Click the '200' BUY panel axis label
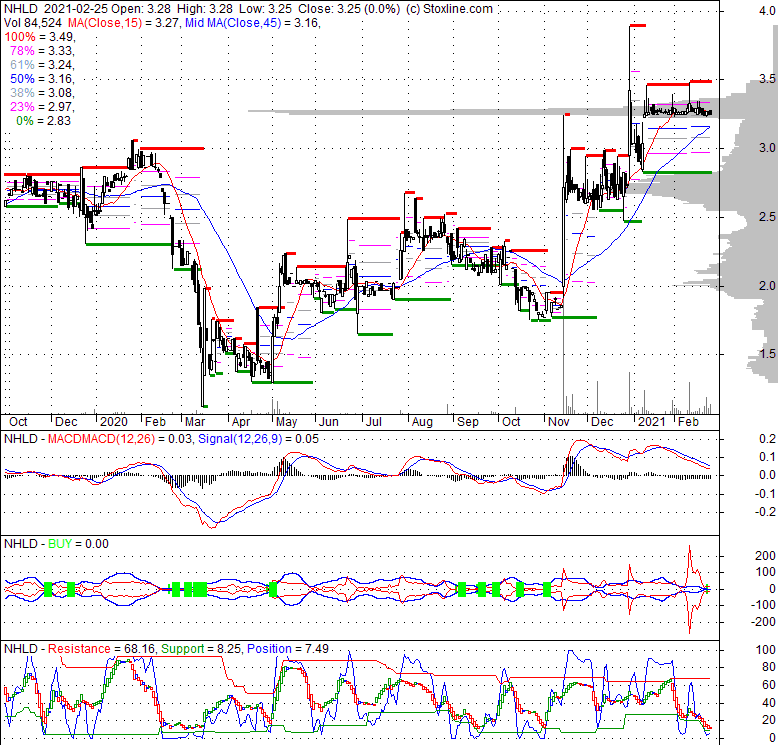780x745 pixels. click(x=766, y=556)
